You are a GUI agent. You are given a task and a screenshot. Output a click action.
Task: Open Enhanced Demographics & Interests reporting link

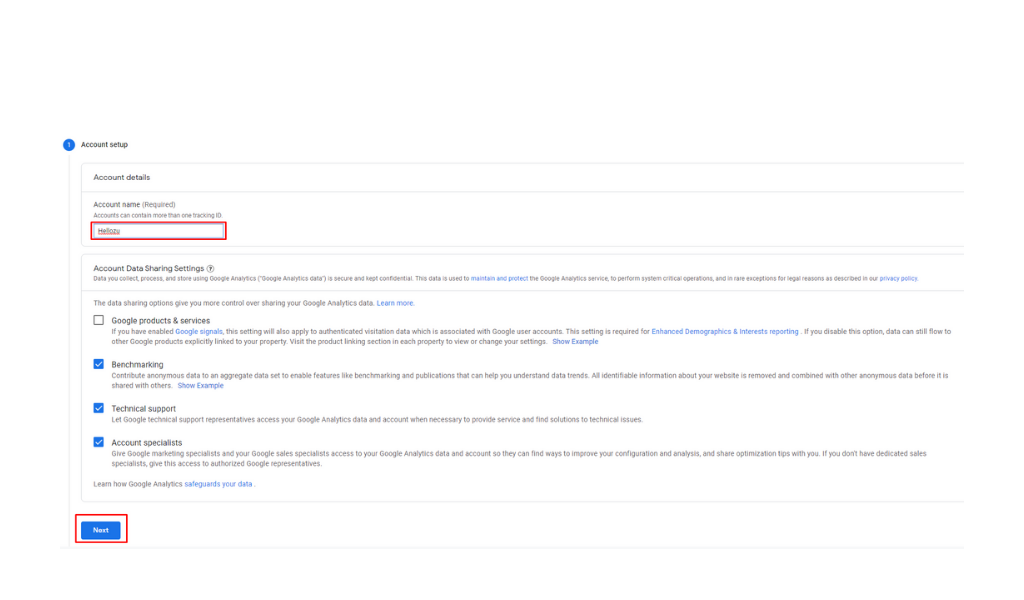(x=724, y=331)
